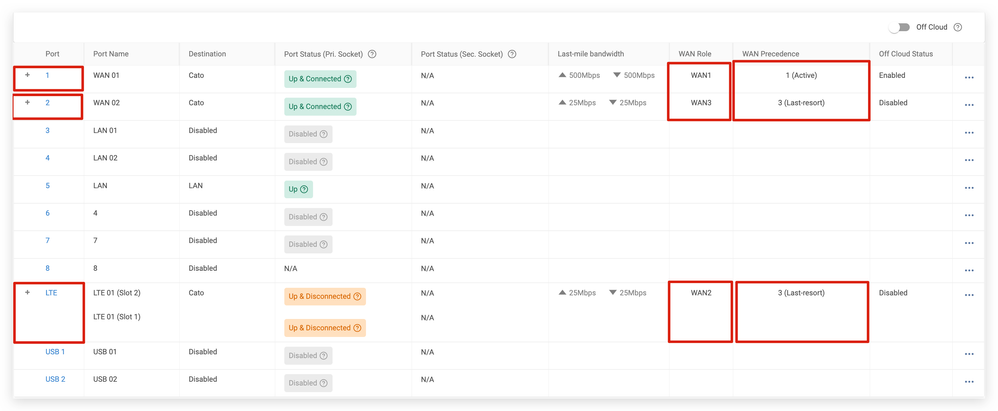The height and width of the screenshot is (411, 998).
Task: Toggle the Off Cloud switch
Action: [x=899, y=28]
